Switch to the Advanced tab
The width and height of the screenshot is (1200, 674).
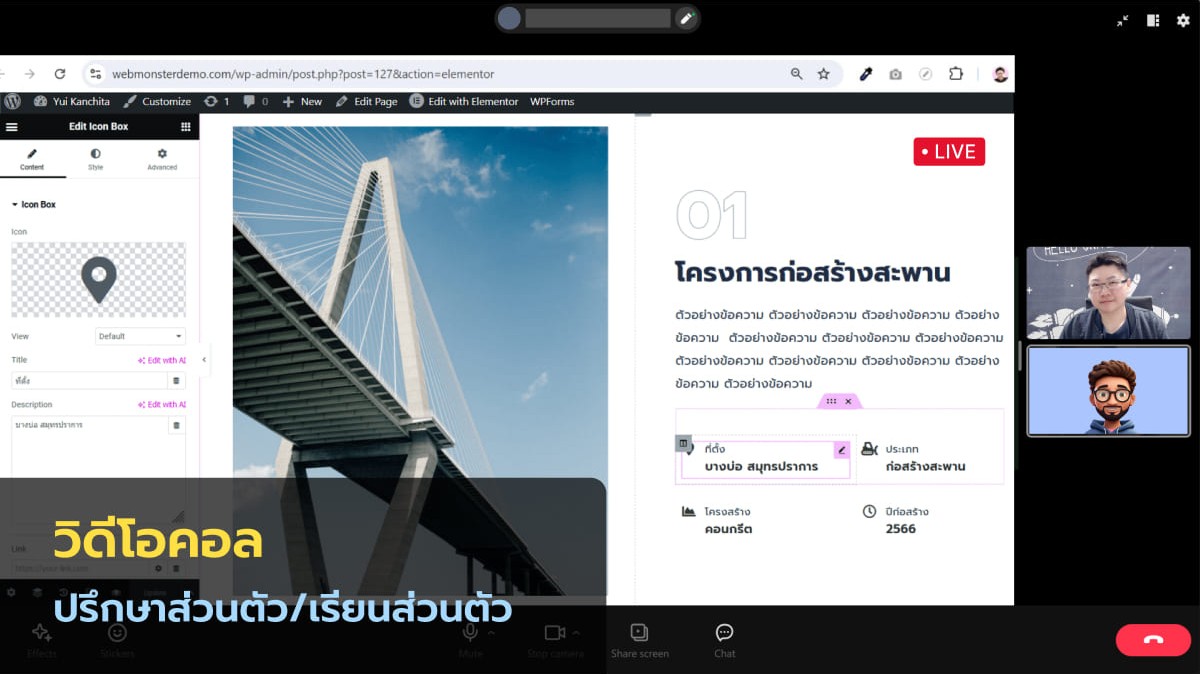tap(162, 159)
